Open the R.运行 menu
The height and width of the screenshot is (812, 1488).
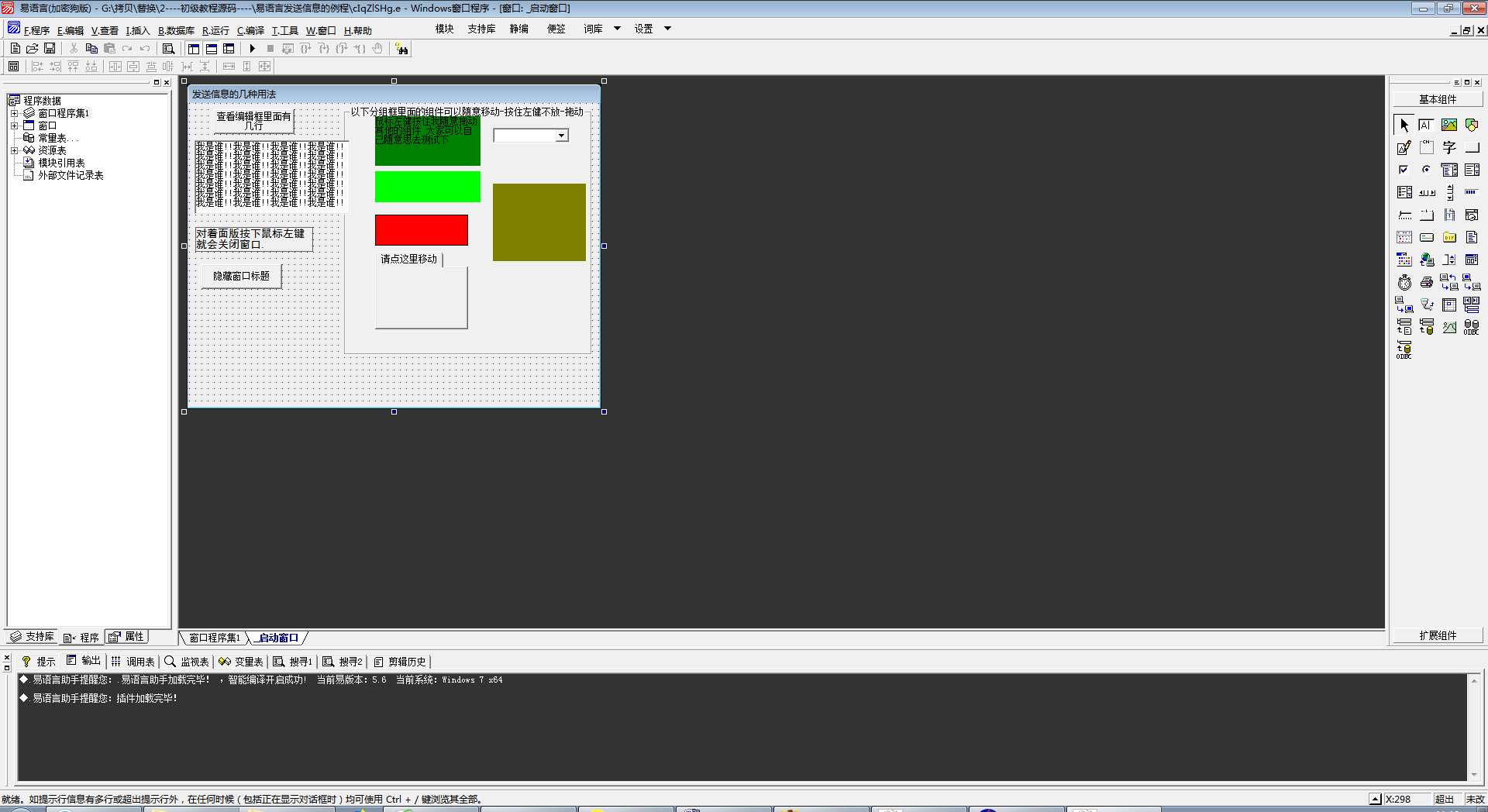[215, 30]
